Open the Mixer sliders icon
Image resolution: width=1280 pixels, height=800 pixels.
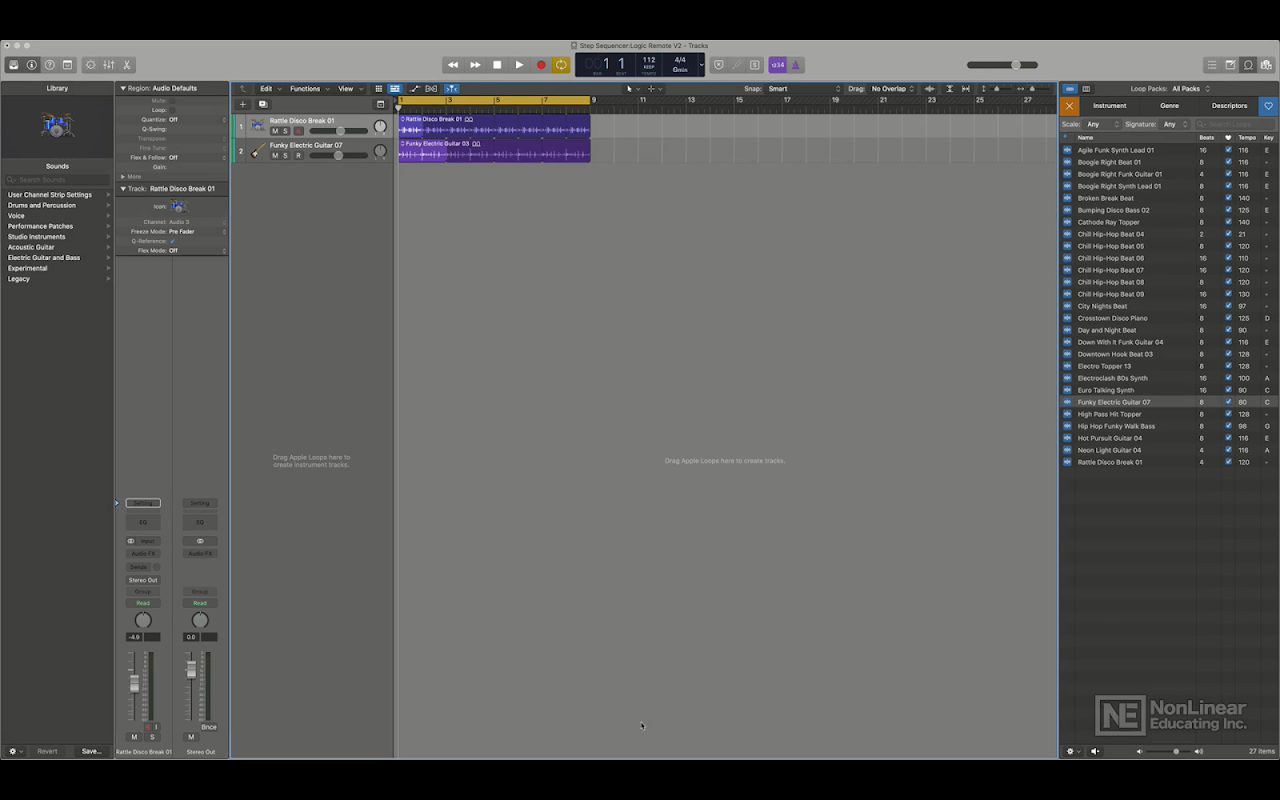(109, 65)
